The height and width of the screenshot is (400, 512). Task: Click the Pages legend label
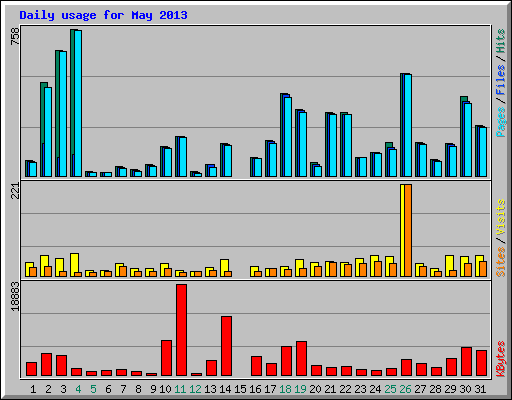pos(501,122)
